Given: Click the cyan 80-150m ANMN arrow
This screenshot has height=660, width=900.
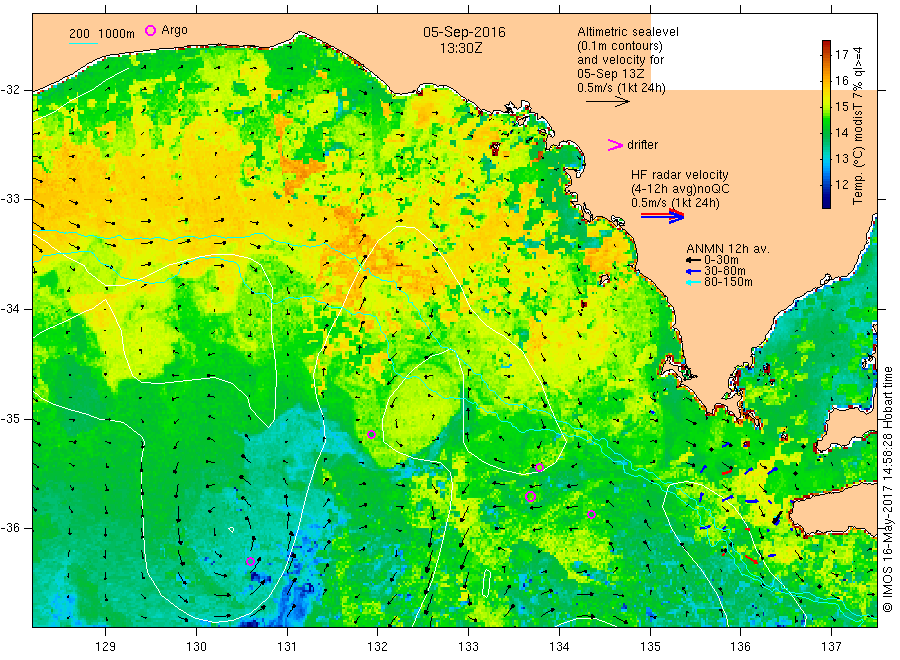Looking at the screenshot, I should tap(693, 282).
